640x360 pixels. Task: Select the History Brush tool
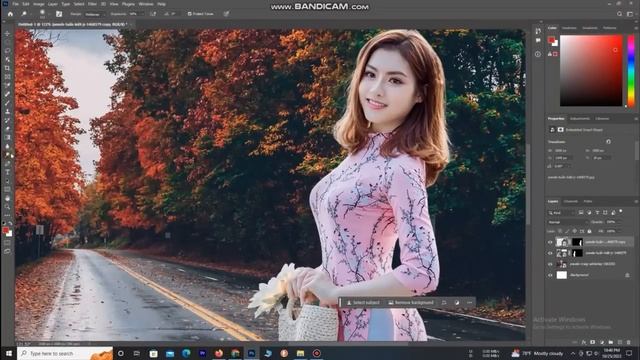pyautogui.click(x=7, y=120)
